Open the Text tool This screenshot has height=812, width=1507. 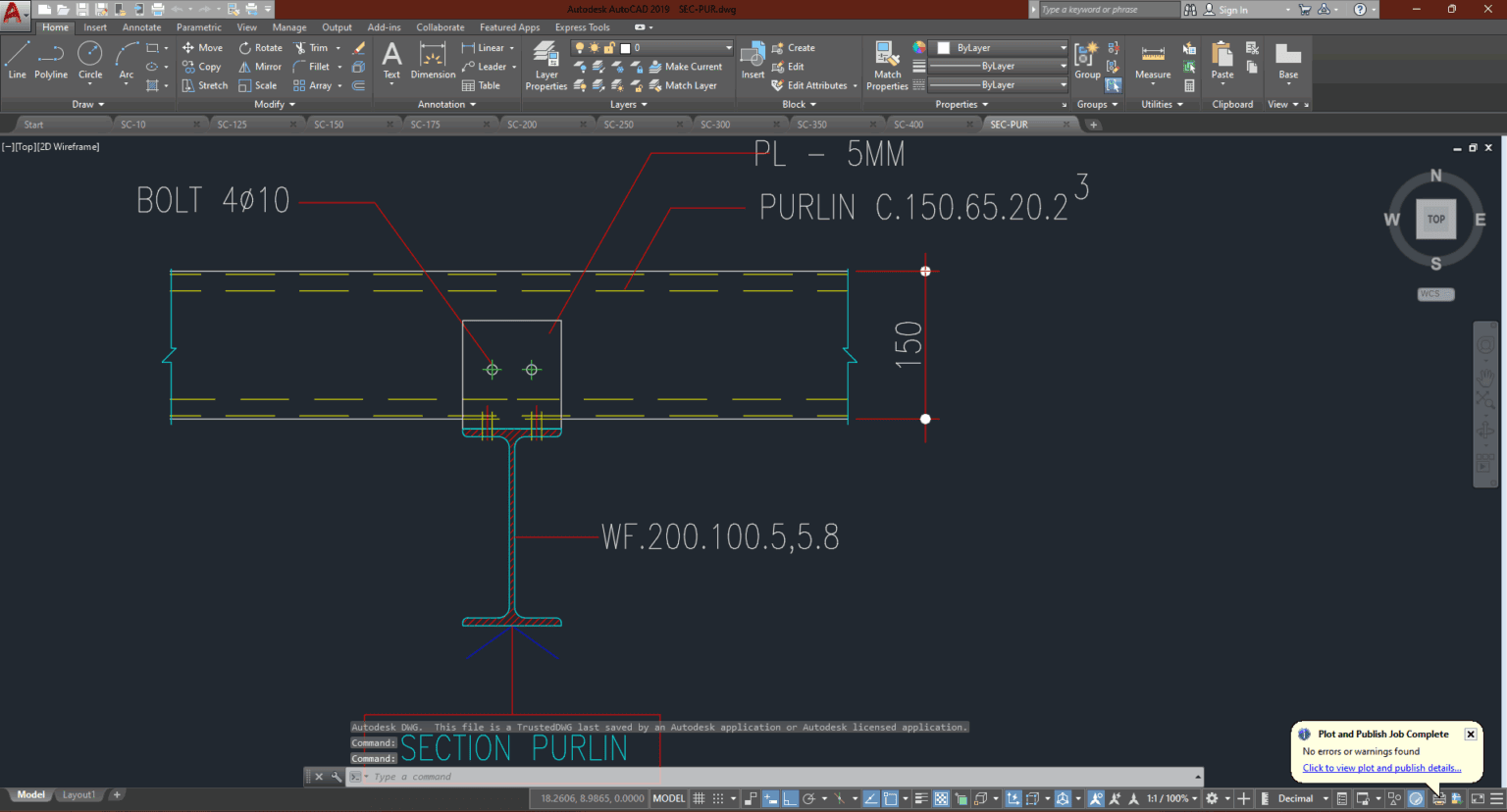(x=391, y=63)
